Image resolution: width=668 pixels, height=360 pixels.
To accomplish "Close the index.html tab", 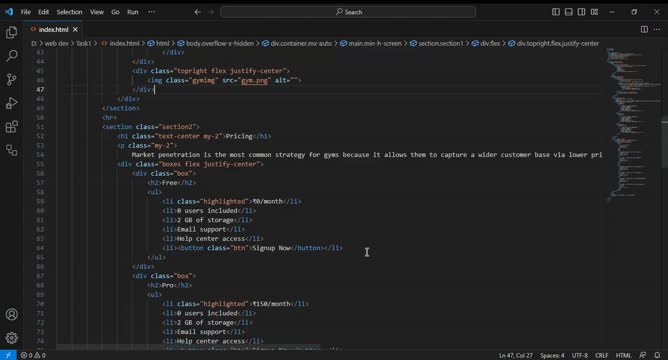I will [75, 29].
